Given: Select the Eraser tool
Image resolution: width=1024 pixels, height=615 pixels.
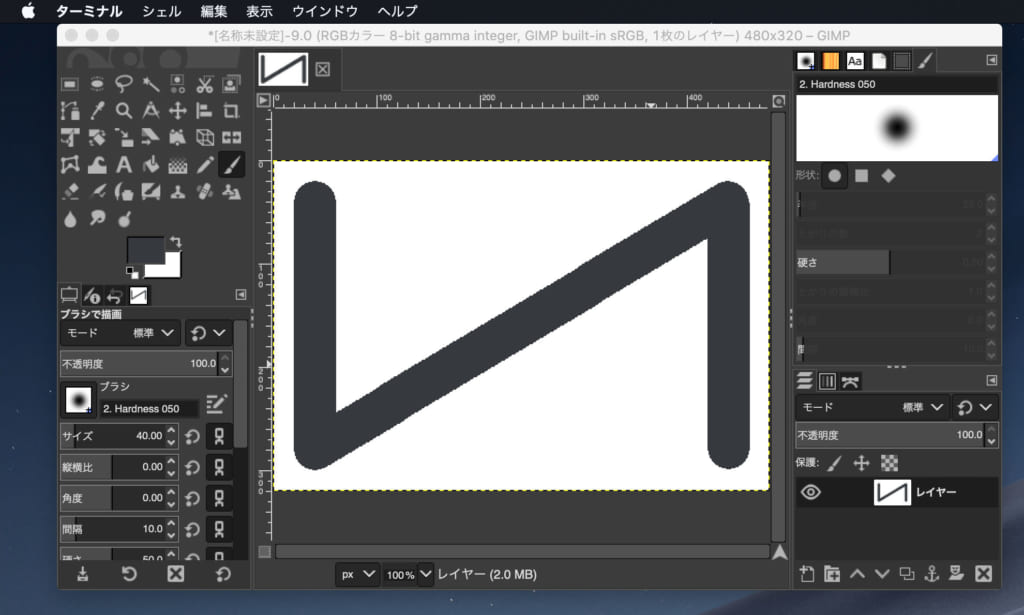Looking at the screenshot, I should coord(70,191).
